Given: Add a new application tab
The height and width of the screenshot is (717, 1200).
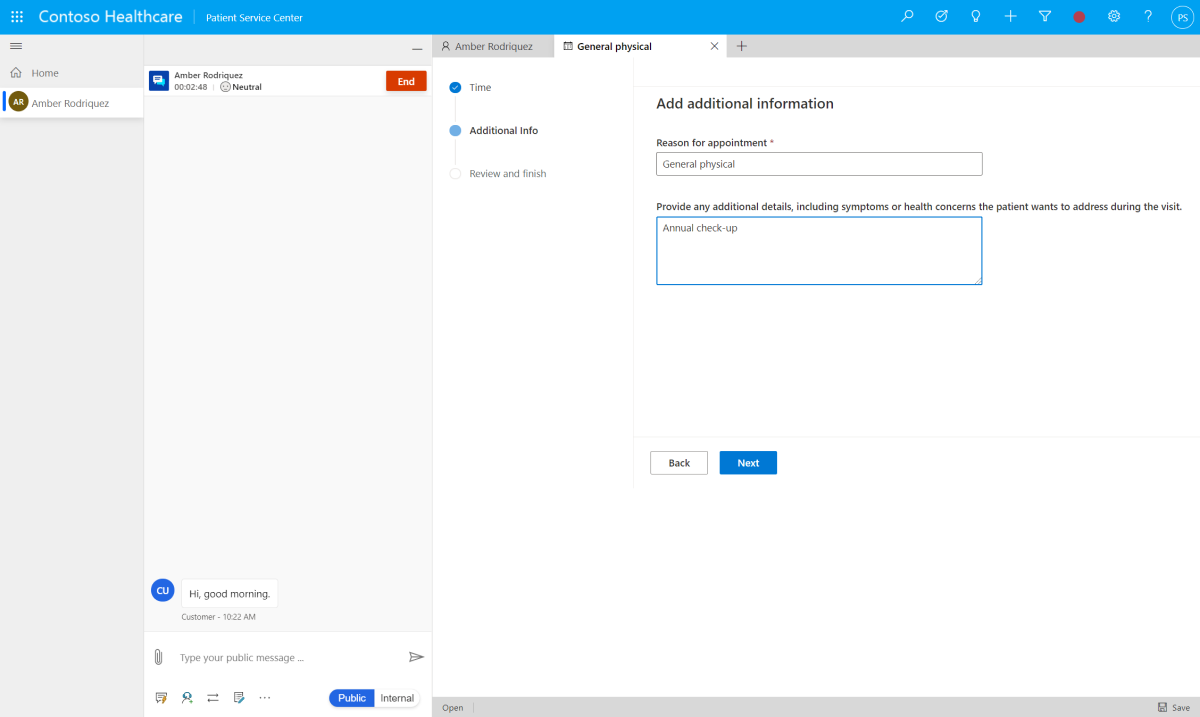Looking at the screenshot, I should point(741,46).
